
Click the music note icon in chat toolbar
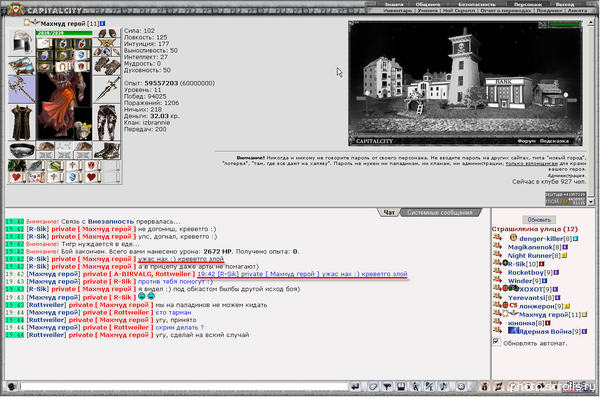click(x=443, y=387)
